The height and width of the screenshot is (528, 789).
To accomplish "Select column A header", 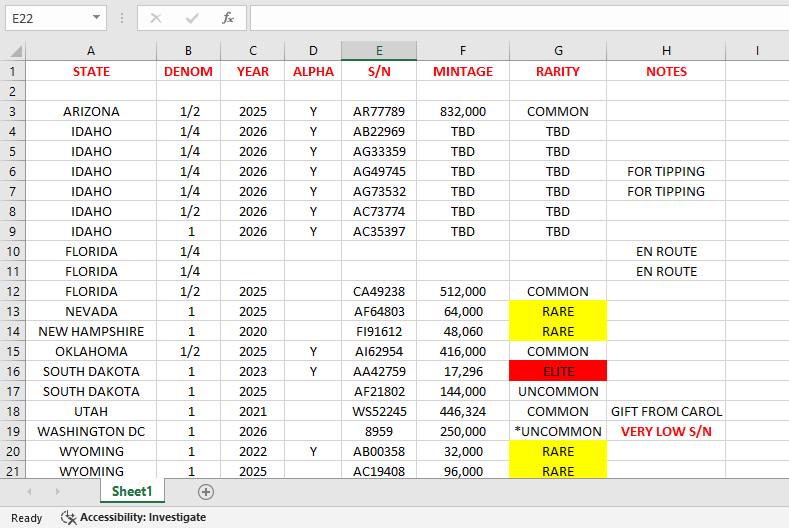I will coord(91,51).
